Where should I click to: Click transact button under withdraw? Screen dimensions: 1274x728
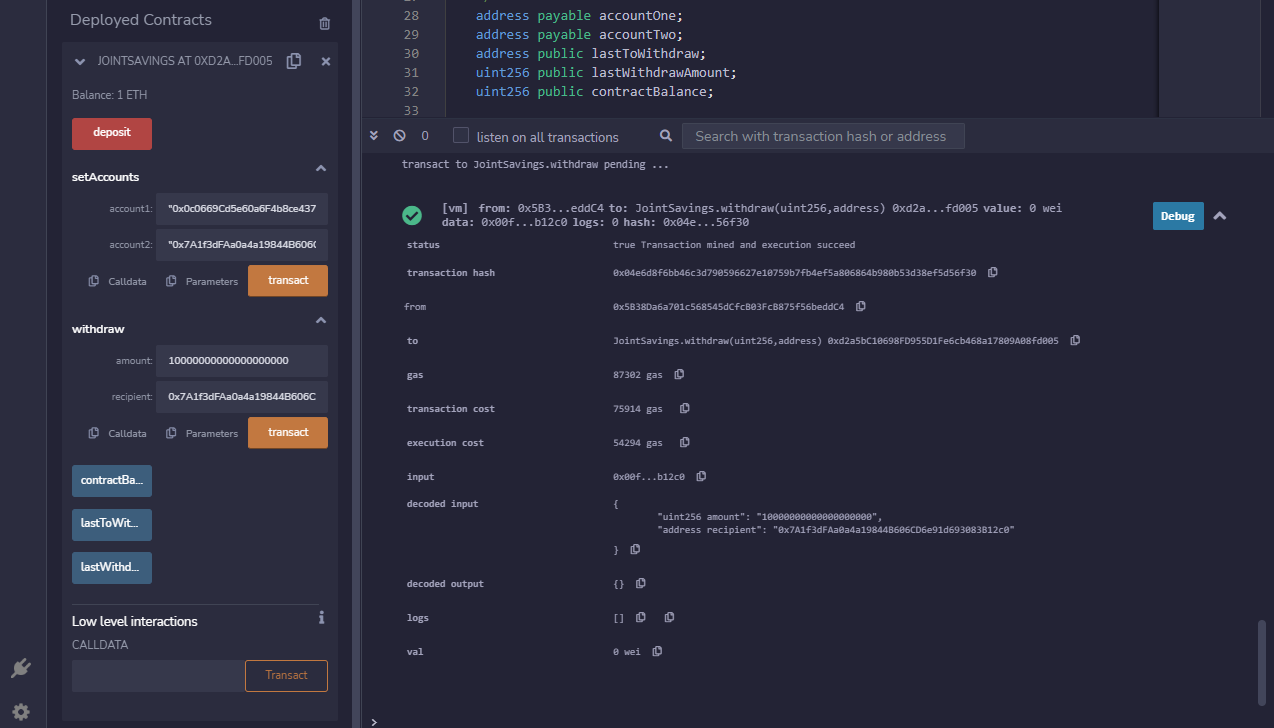pos(288,433)
